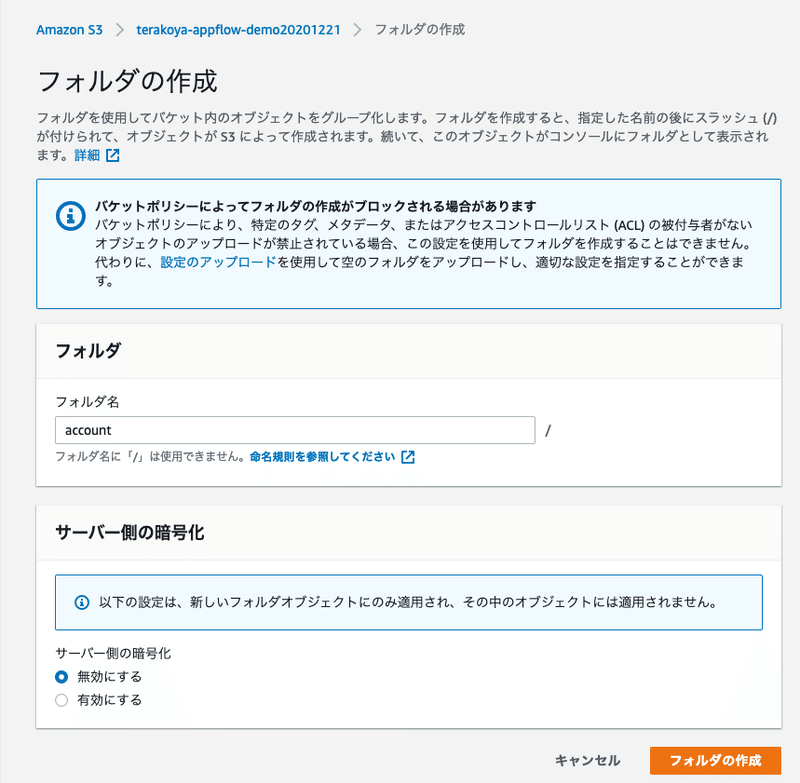800x783 pixels.
Task: Click the orange フォルダの作成 button
Action: pyautogui.click(x=716, y=760)
